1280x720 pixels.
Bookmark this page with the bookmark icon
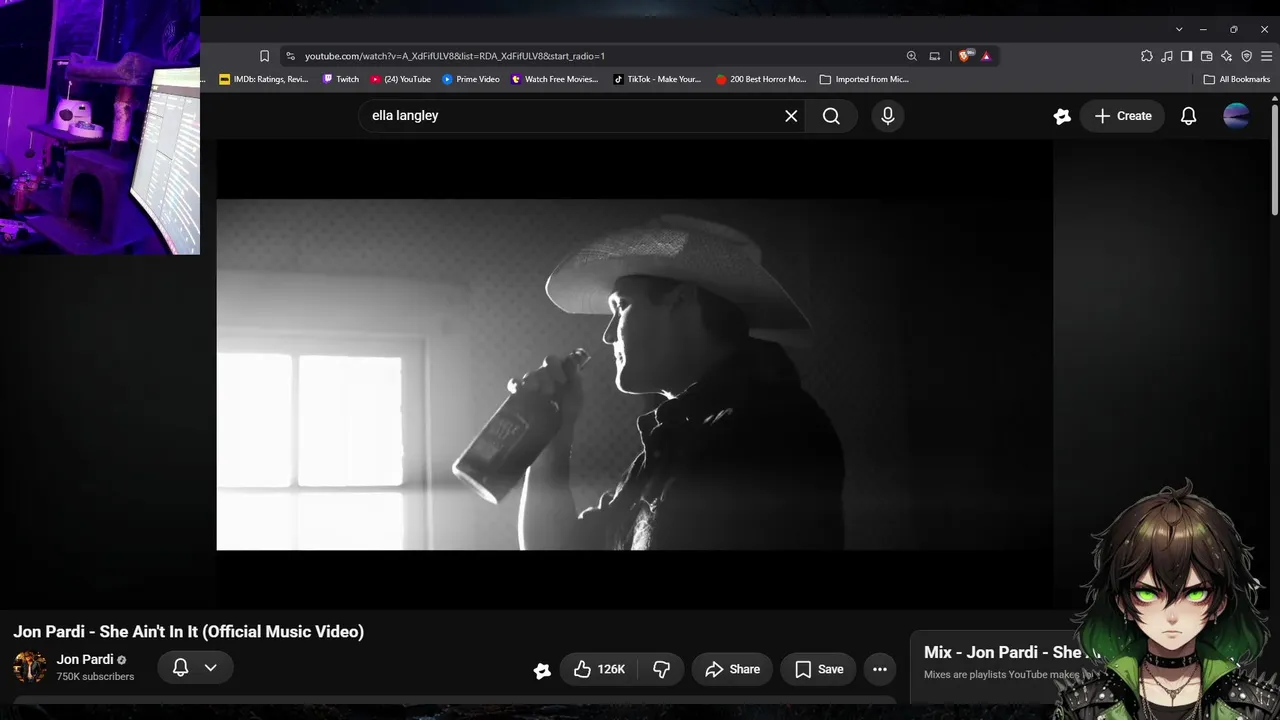tap(264, 56)
